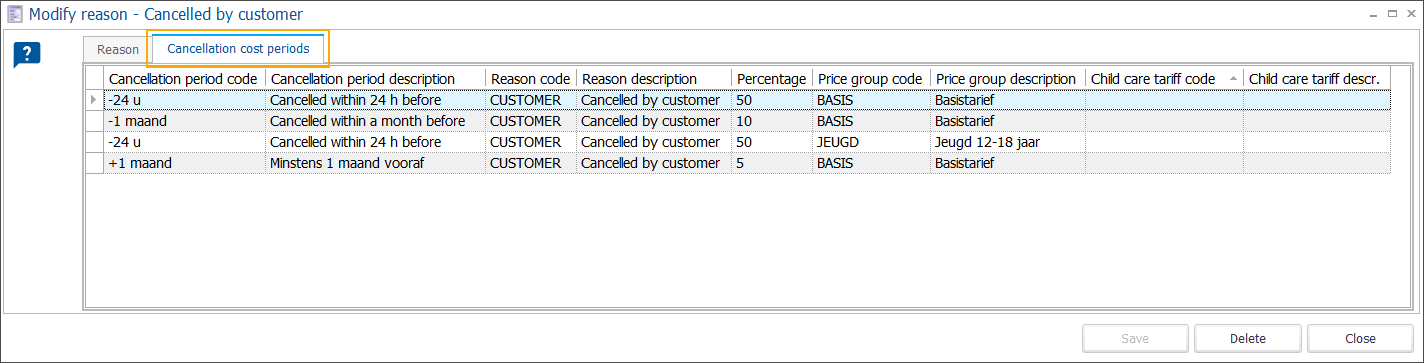Click Basistarief in the +1 maand row

pyautogui.click(x=1008, y=163)
